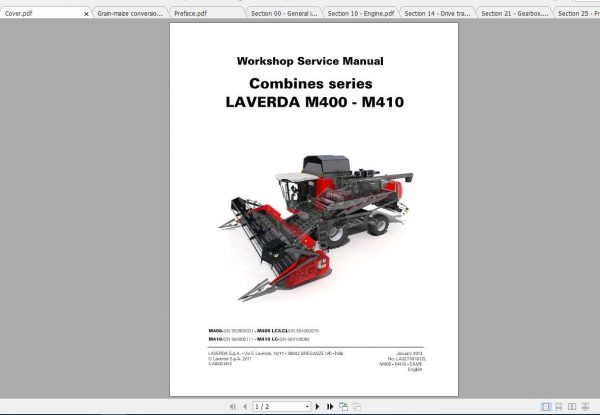Go to the next page
Viewport: 600px width, 415px height.
tap(317, 407)
